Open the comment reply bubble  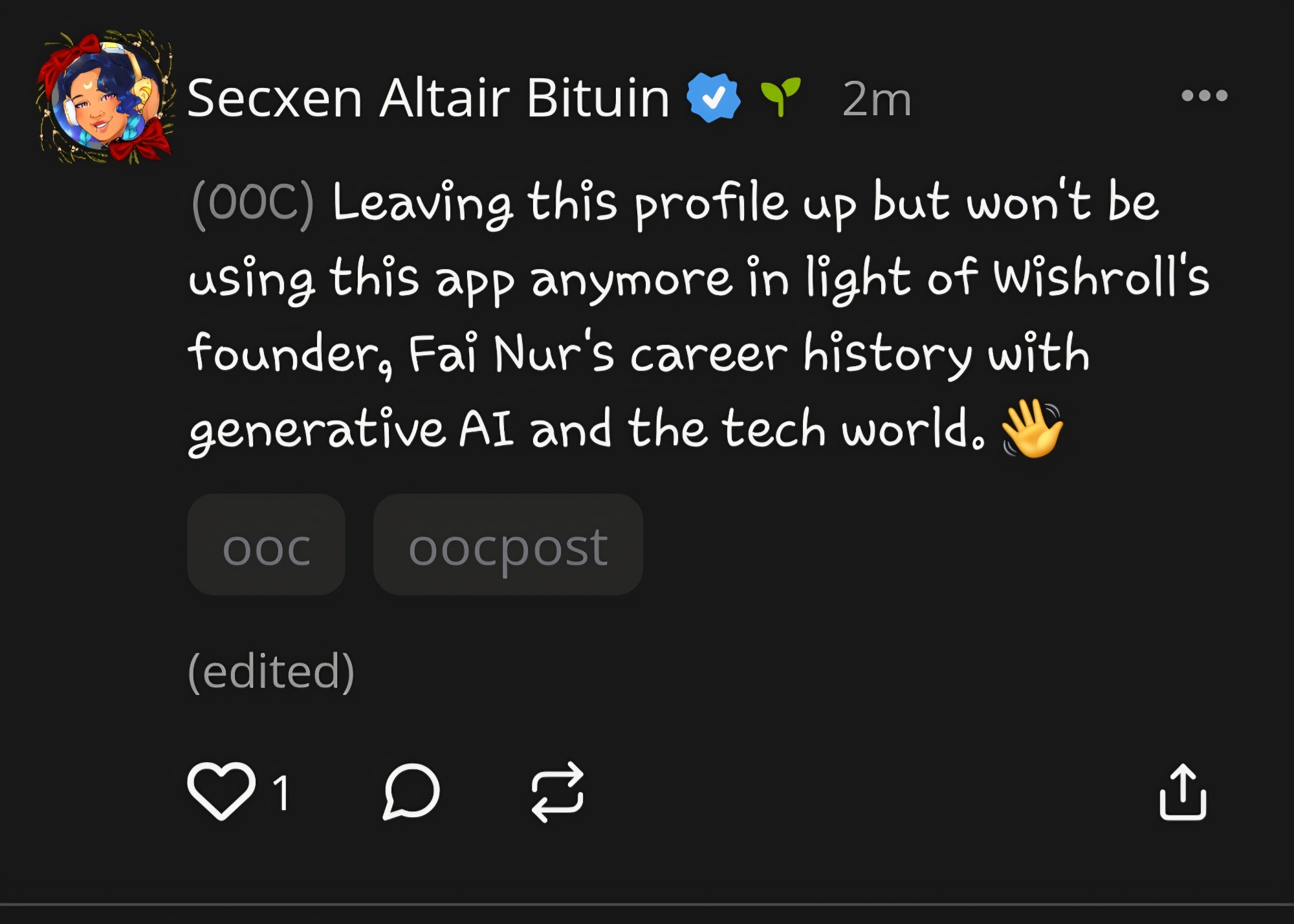click(411, 791)
